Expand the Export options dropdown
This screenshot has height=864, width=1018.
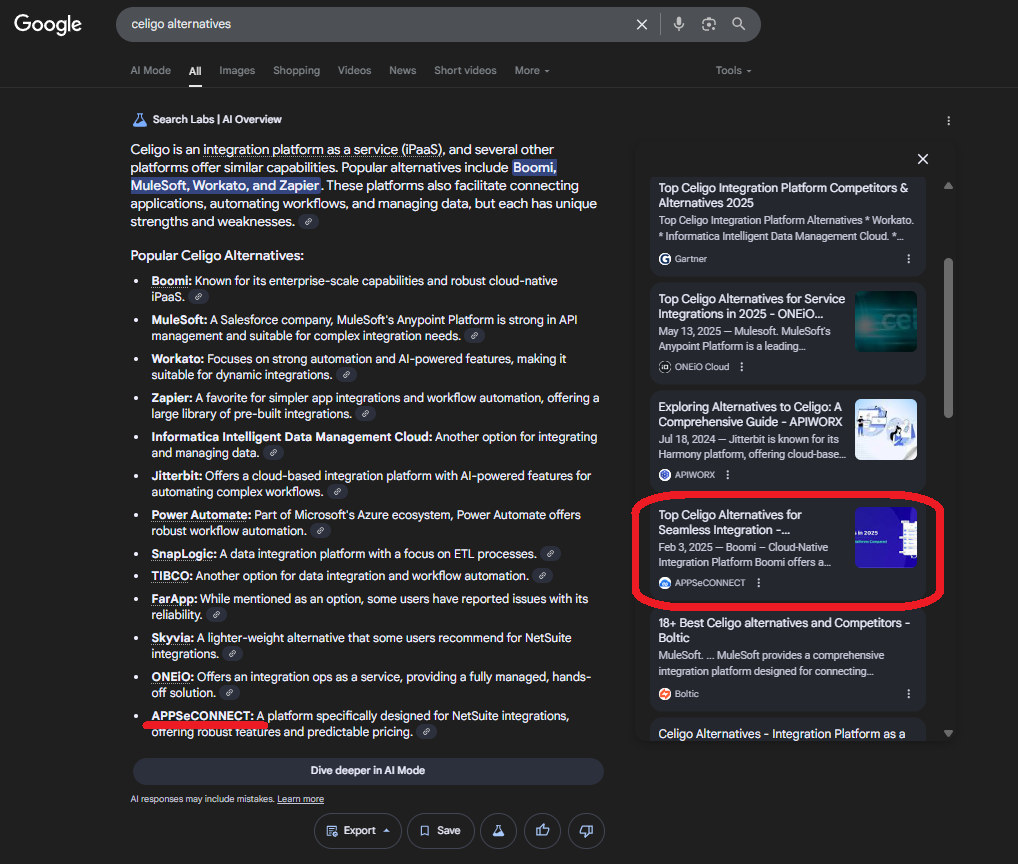(358, 831)
